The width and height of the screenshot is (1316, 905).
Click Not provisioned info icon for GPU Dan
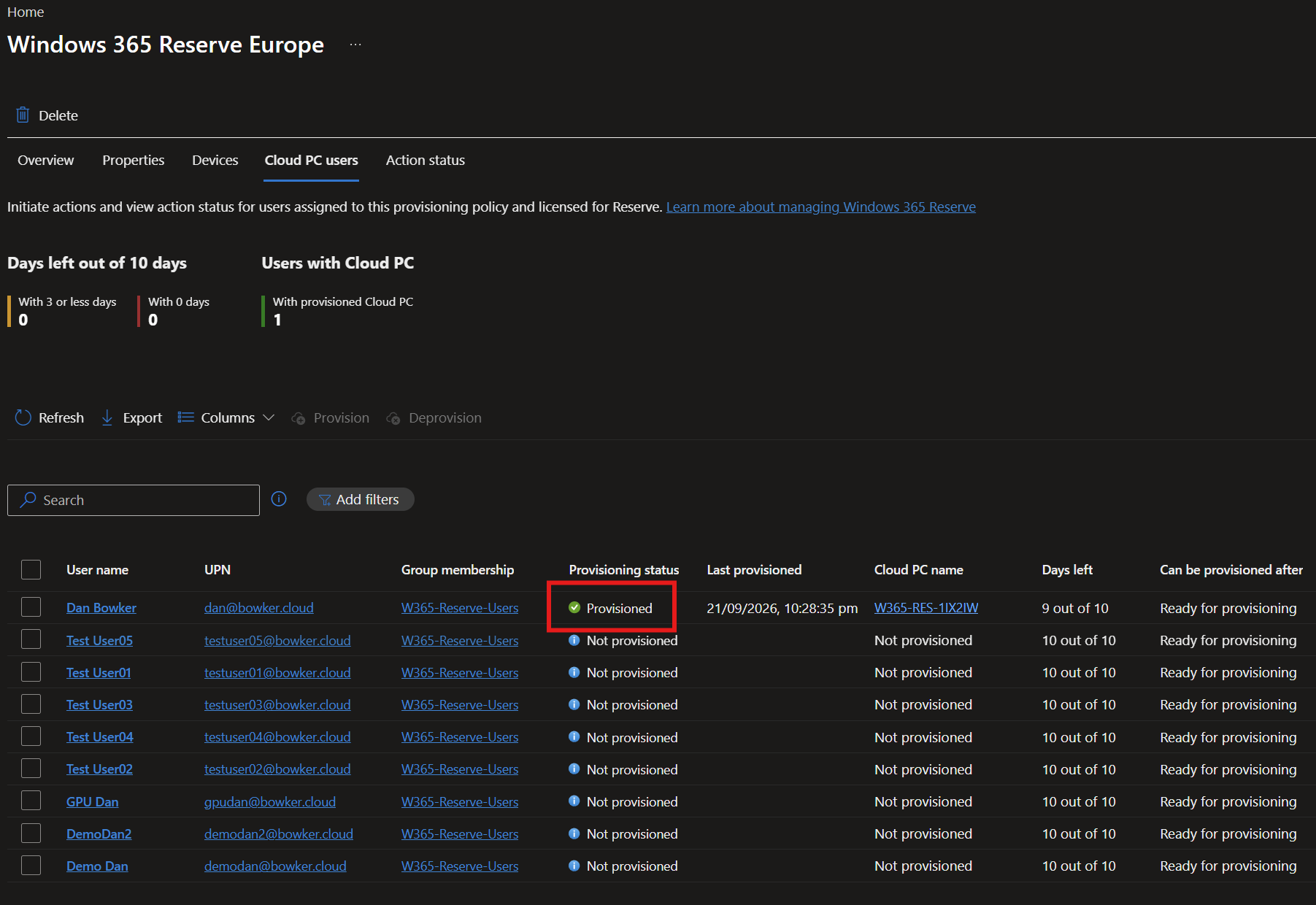[x=574, y=801]
